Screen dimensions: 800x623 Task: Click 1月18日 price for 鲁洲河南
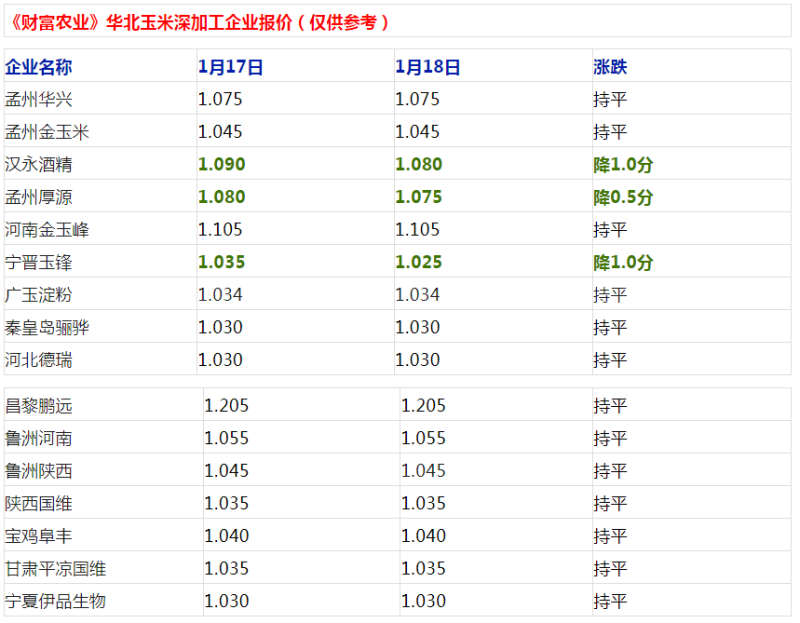click(x=423, y=438)
